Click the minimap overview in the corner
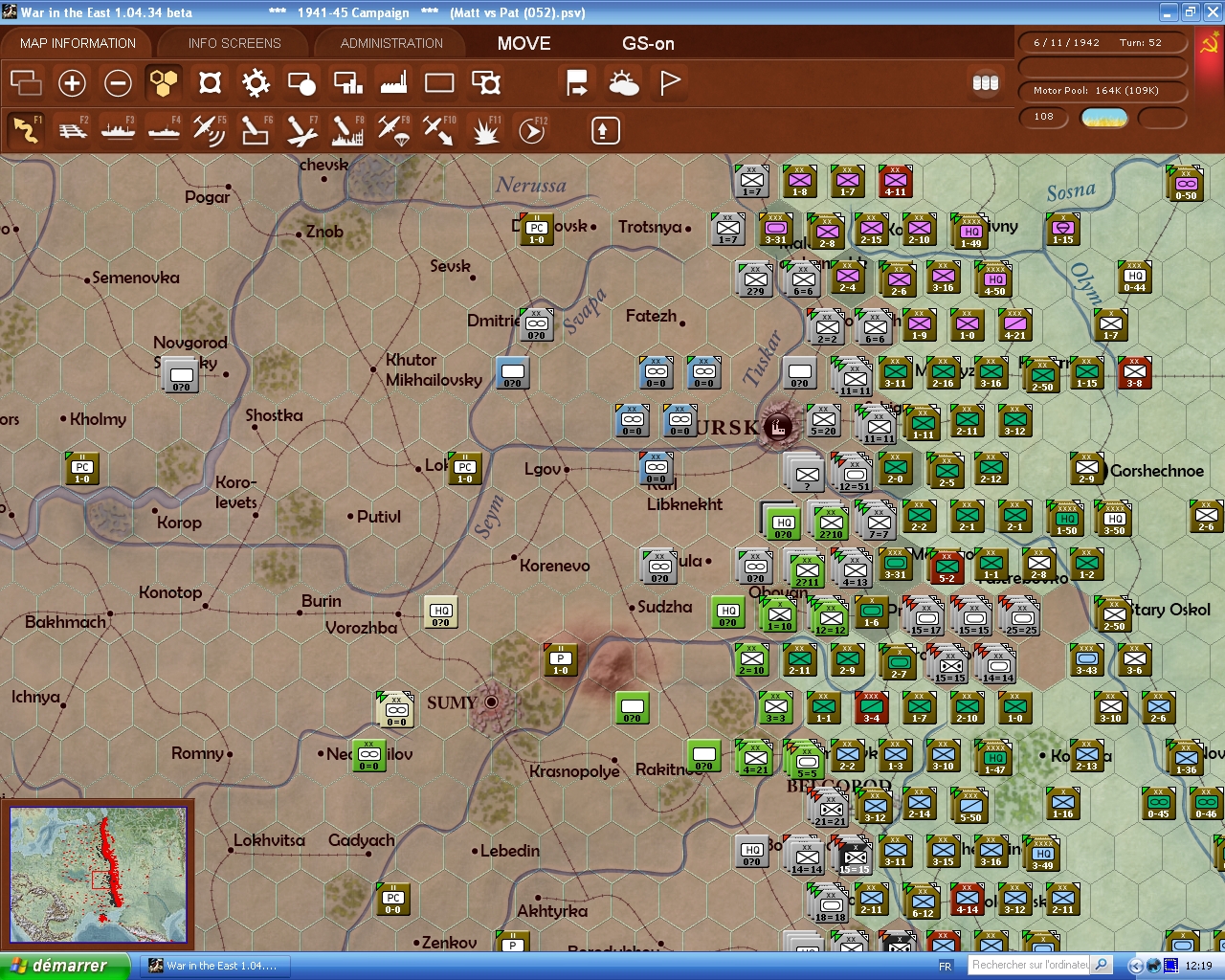 (x=99, y=875)
